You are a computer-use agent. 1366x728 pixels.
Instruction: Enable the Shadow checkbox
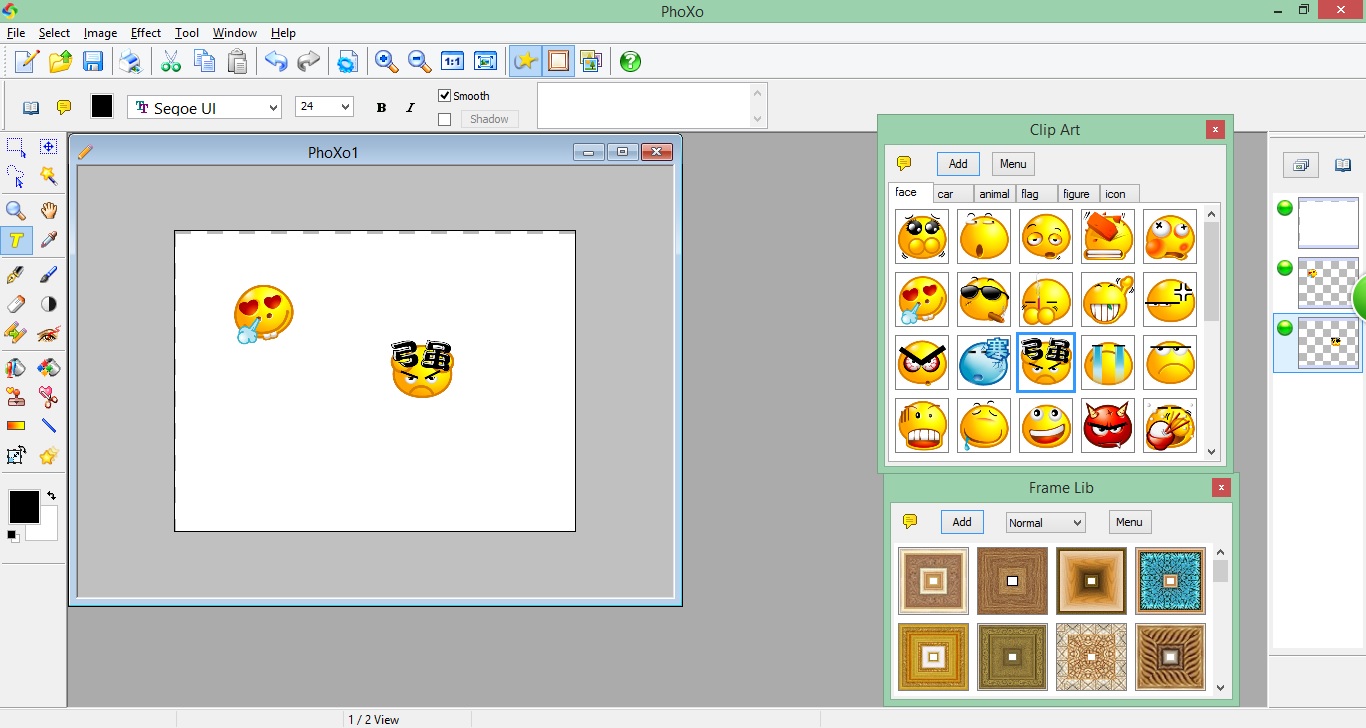coord(444,118)
